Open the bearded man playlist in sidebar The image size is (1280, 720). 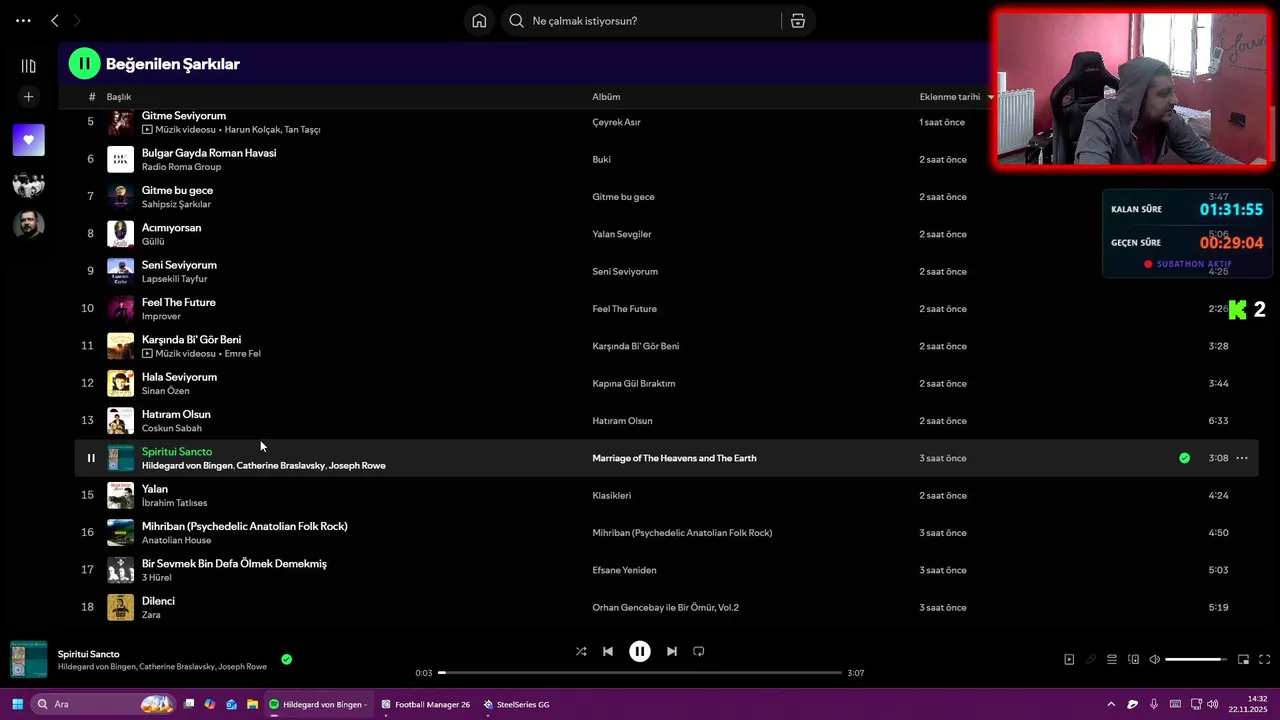pyautogui.click(x=28, y=224)
